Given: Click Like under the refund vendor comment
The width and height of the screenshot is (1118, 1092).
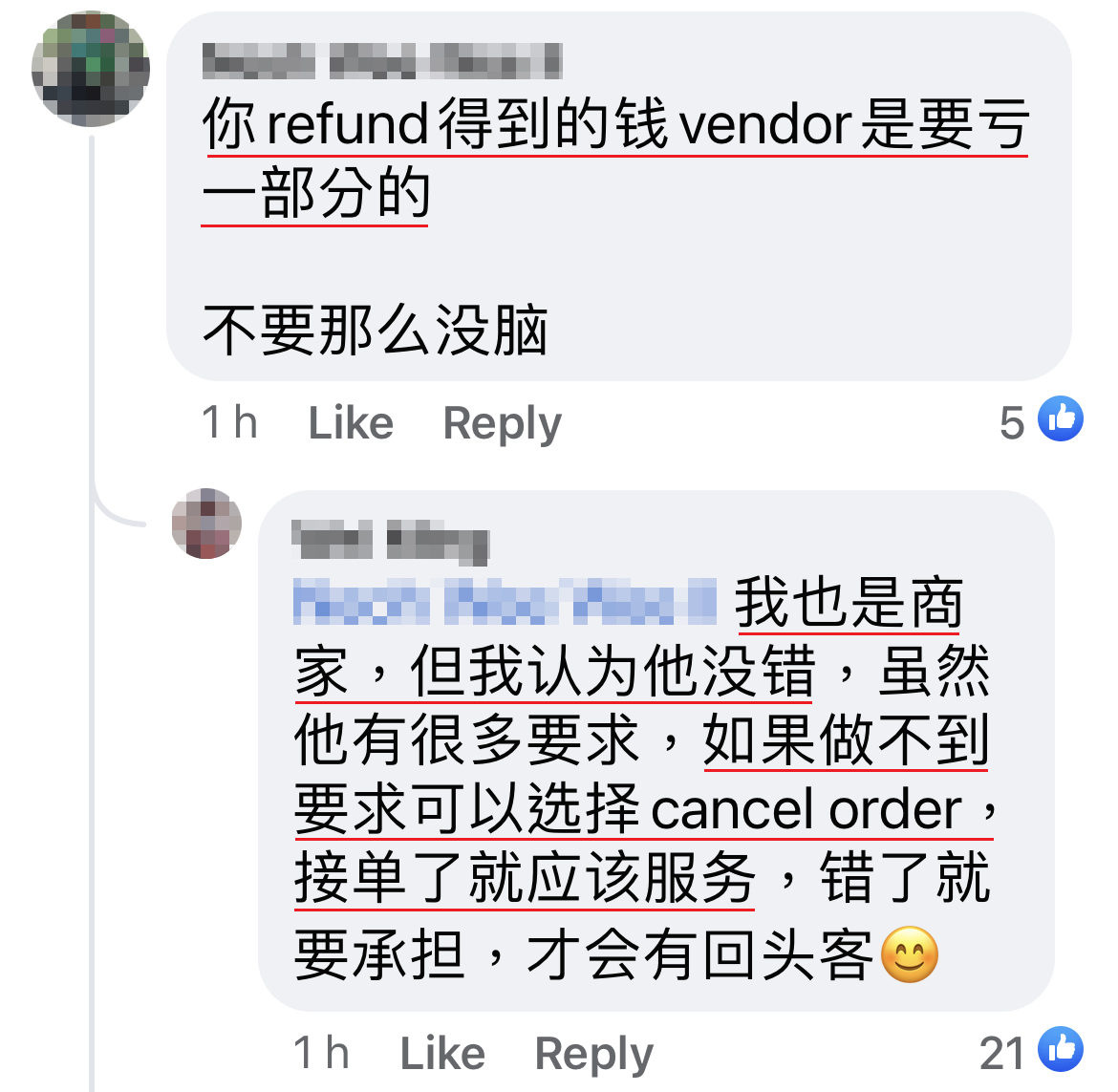Looking at the screenshot, I should point(350,423).
